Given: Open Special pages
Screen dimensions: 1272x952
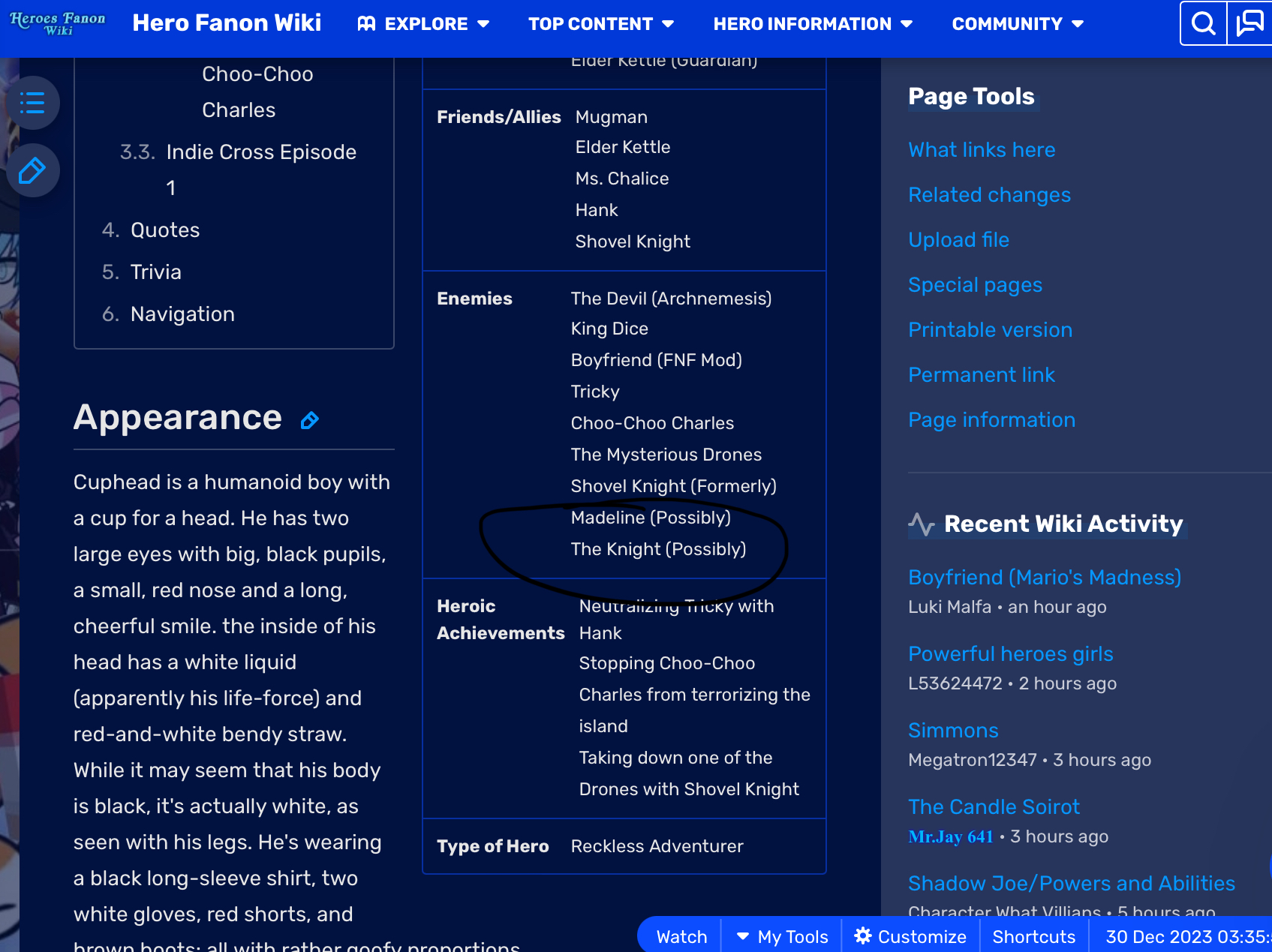Looking at the screenshot, I should pos(975,284).
